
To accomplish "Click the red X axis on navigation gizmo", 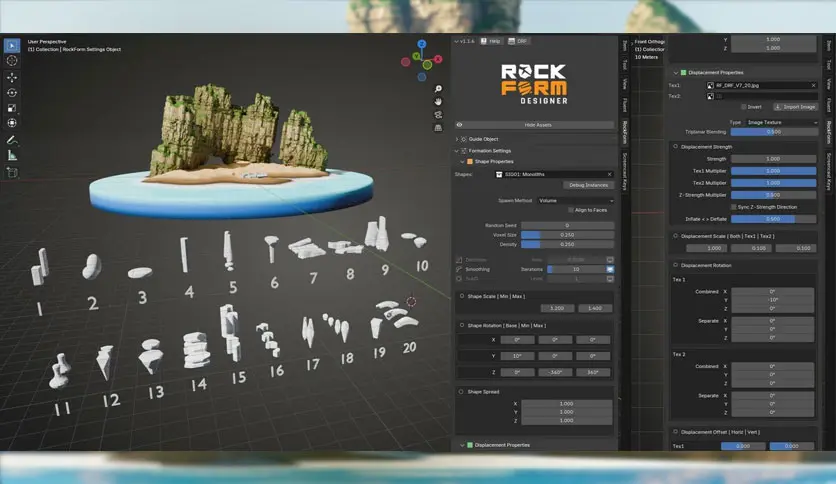I will pyautogui.click(x=438, y=59).
